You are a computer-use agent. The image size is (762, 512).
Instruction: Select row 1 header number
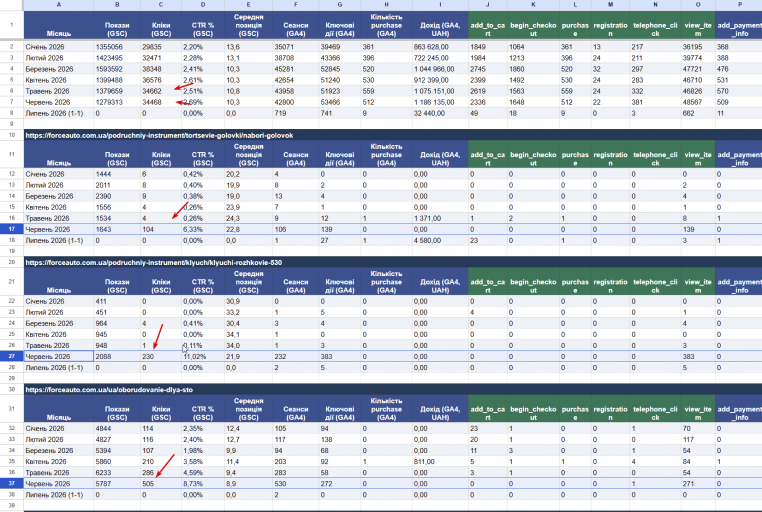(x=12, y=25)
